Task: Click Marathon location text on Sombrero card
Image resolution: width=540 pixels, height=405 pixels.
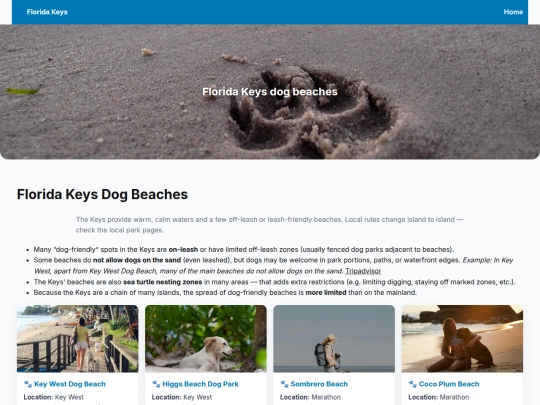Action: (x=326, y=397)
